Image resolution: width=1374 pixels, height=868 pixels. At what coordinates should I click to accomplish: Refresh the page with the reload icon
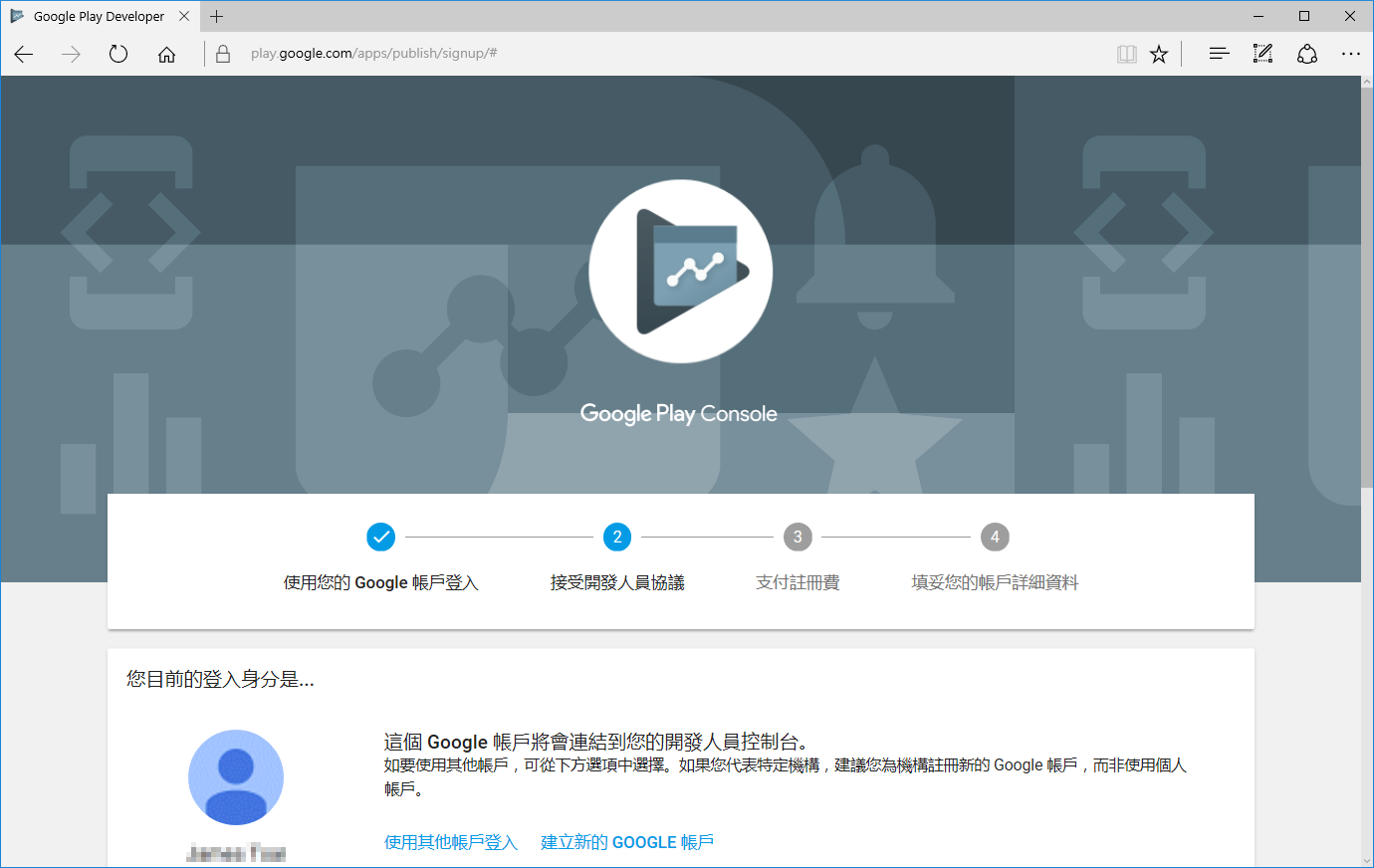[118, 54]
